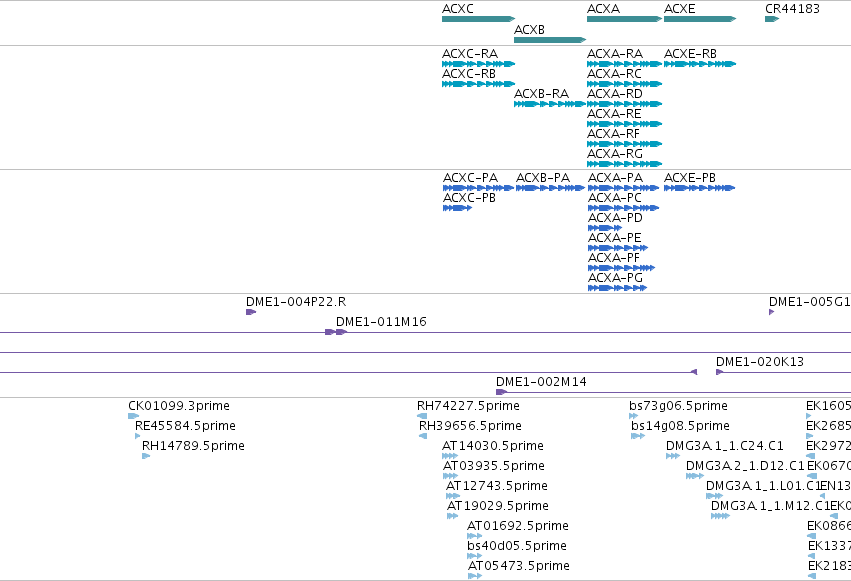The image size is (851, 581).
Task: Click the ACXA-PA protein glyph
Action: tap(624, 188)
